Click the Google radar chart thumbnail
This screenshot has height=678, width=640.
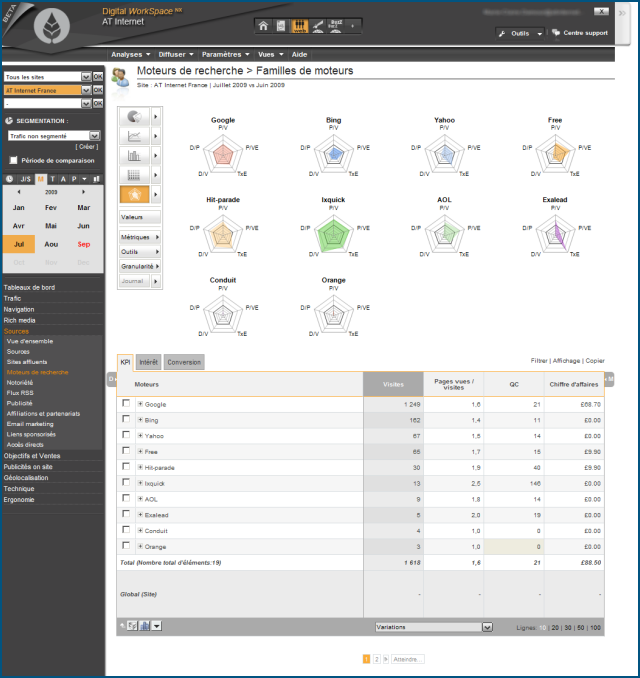click(223, 154)
